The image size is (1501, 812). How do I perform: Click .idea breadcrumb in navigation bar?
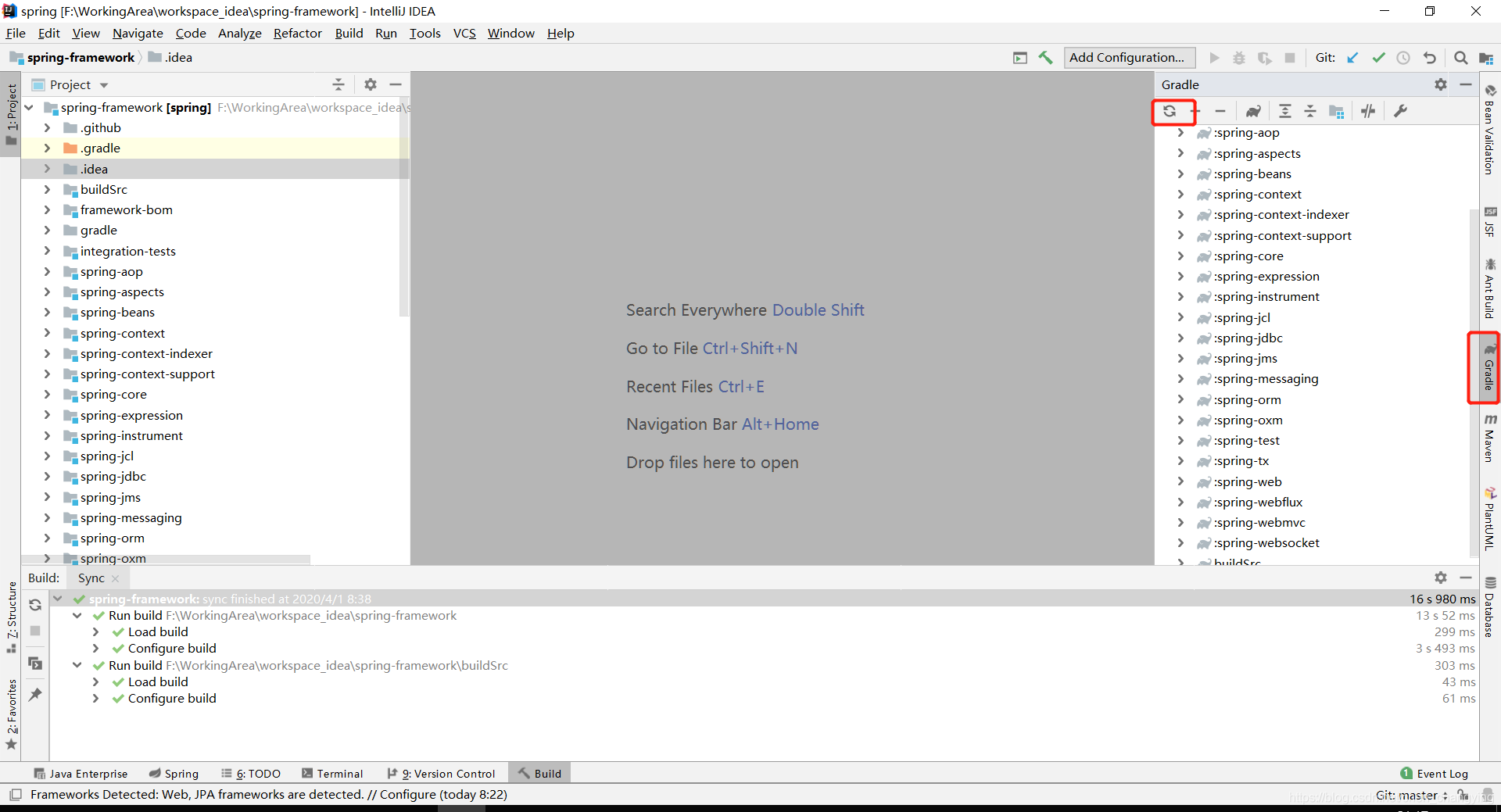(x=170, y=58)
